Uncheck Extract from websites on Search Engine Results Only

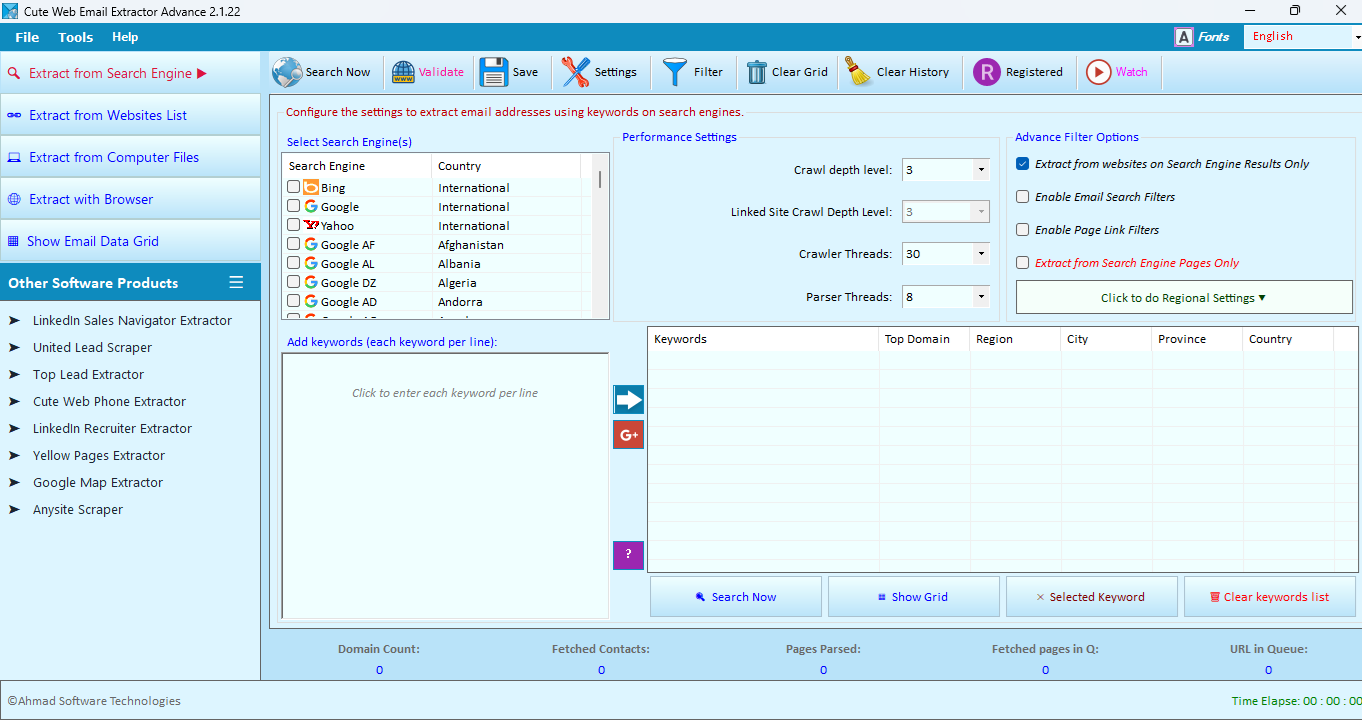coord(1022,164)
